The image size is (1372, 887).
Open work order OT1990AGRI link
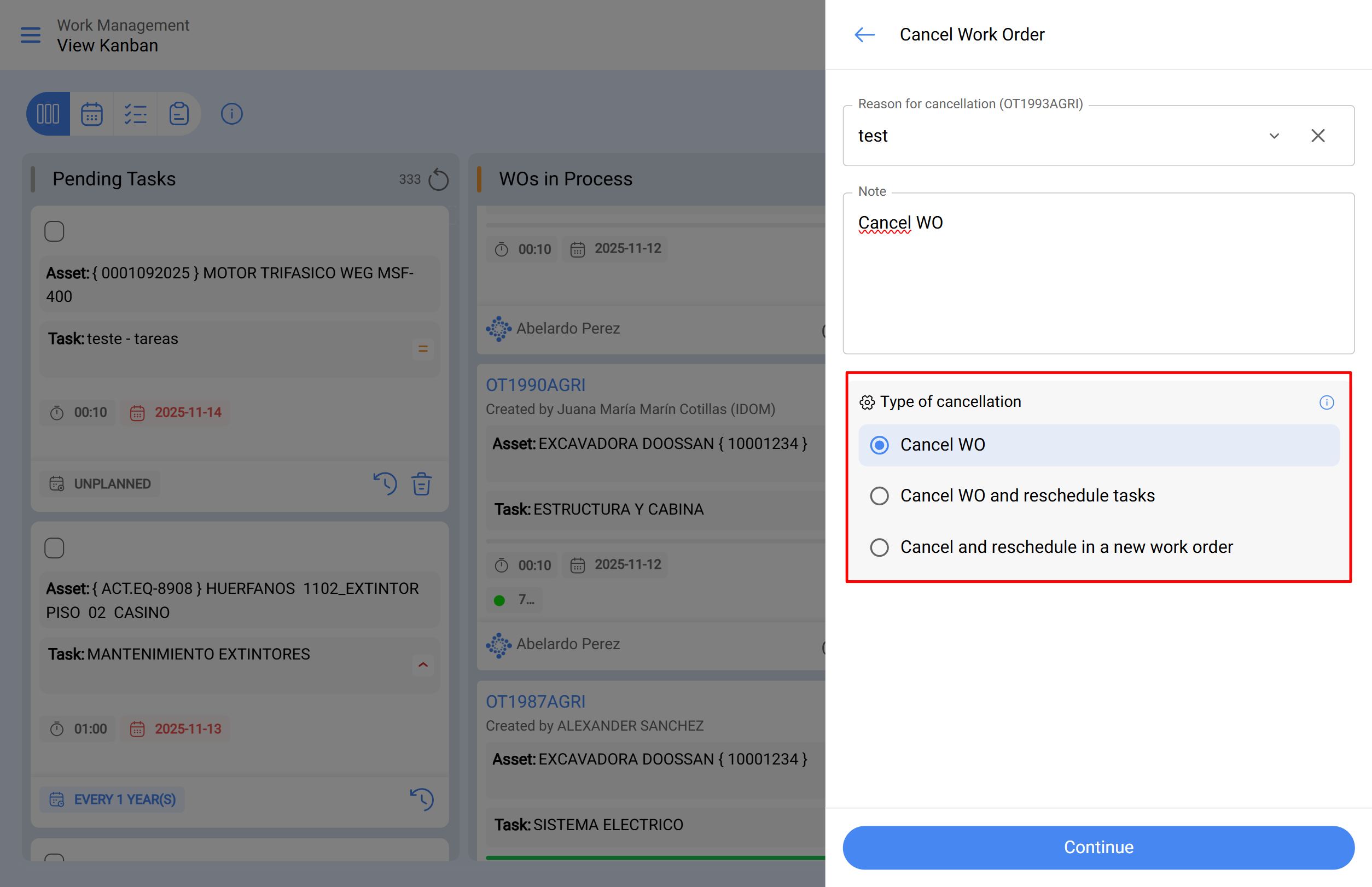pyautogui.click(x=536, y=385)
